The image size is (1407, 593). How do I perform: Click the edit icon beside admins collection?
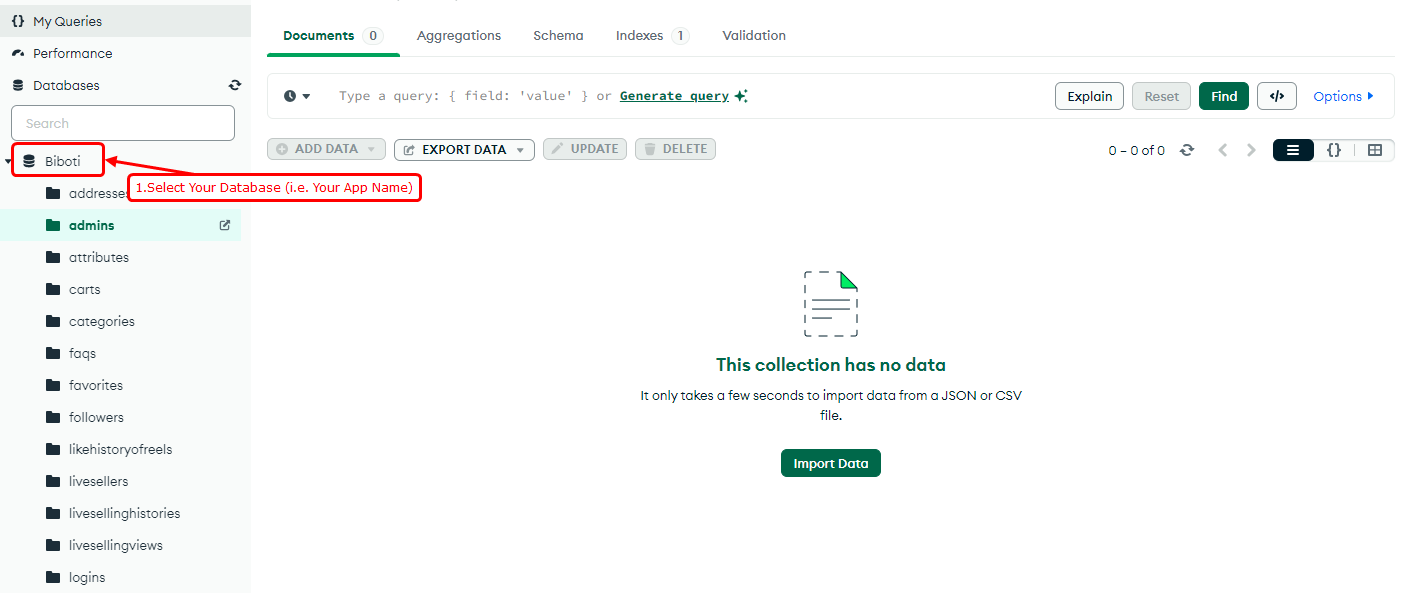223,224
